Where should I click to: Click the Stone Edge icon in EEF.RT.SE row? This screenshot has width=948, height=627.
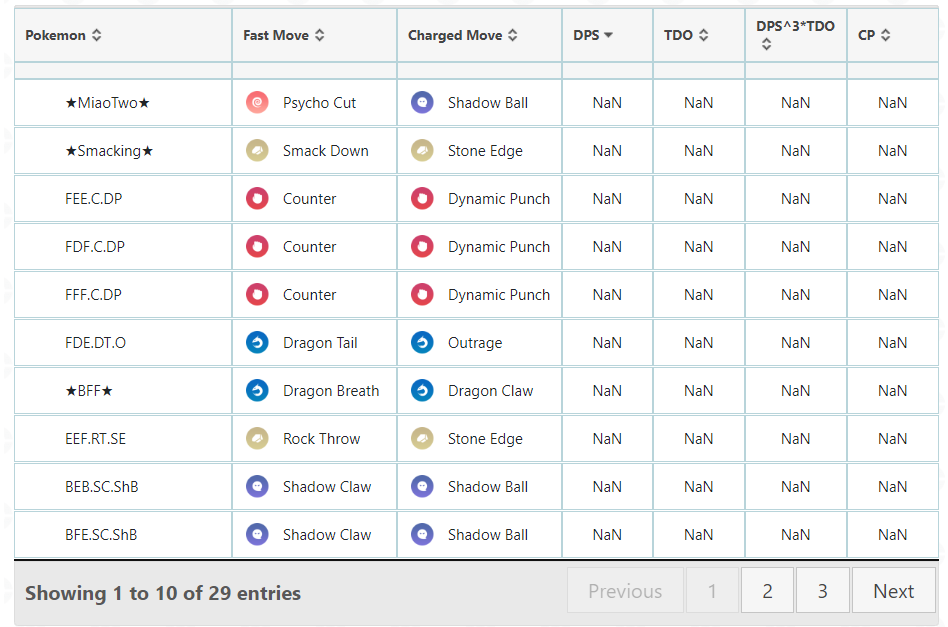pos(422,438)
